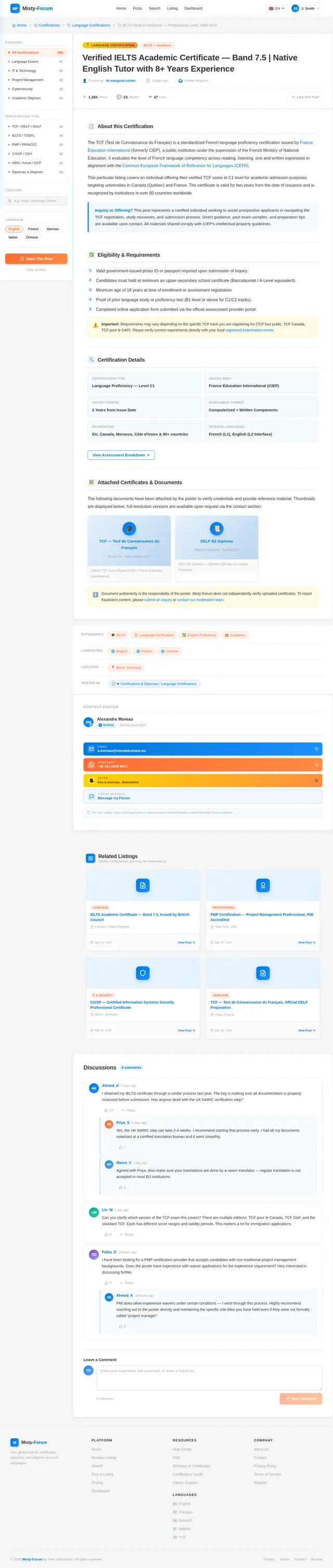333x1568 pixels.
Task: Expand View Assessment Breakdown
Action: coord(121,455)
